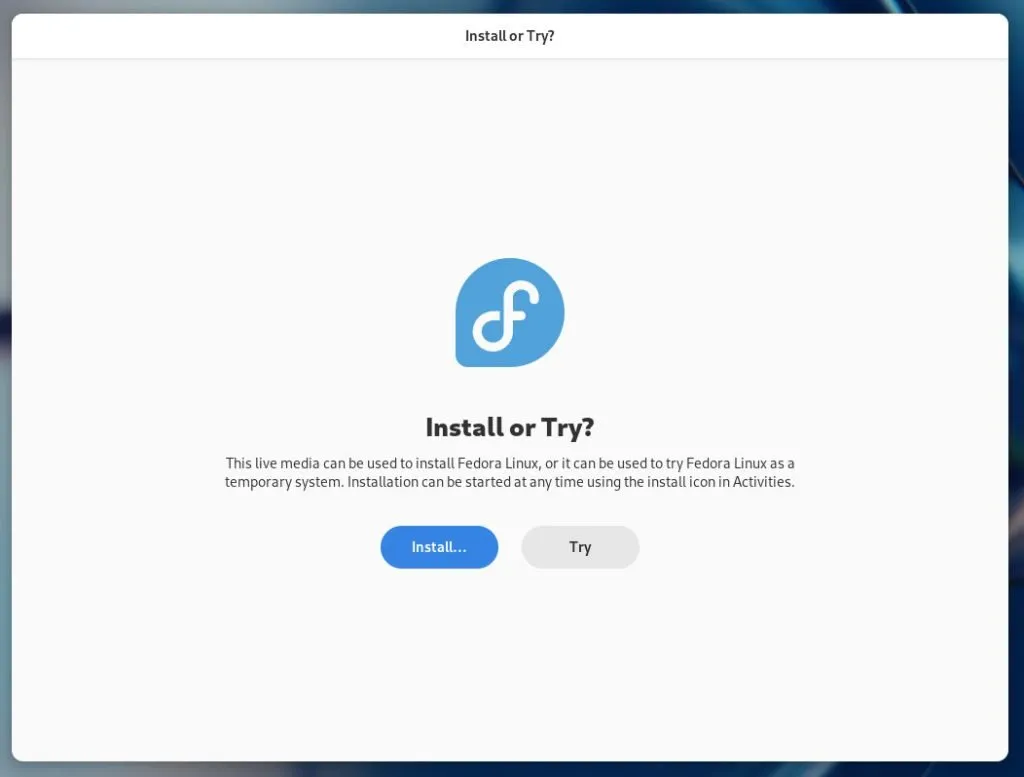1024x777 pixels.
Task: Click the description line starting 'This live media'
Action: [x=510, y=463]
